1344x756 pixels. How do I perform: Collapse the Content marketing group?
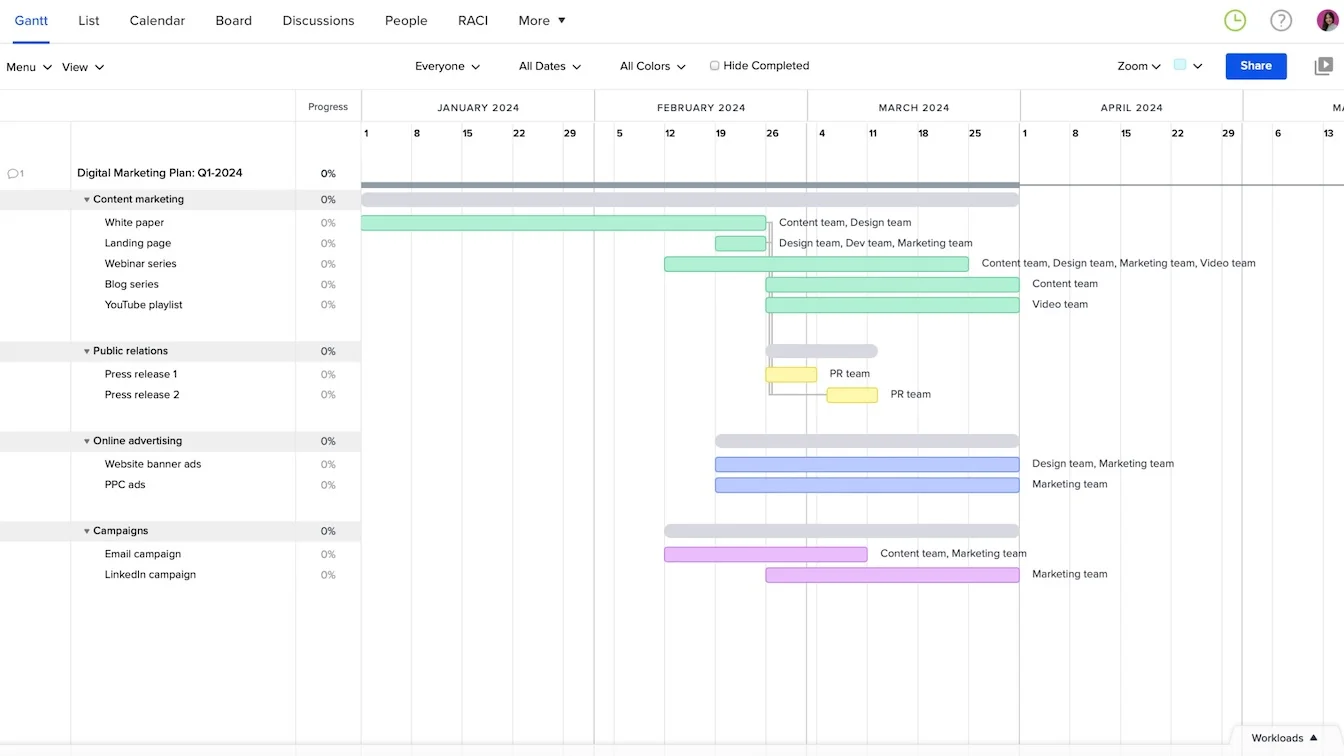87,199
